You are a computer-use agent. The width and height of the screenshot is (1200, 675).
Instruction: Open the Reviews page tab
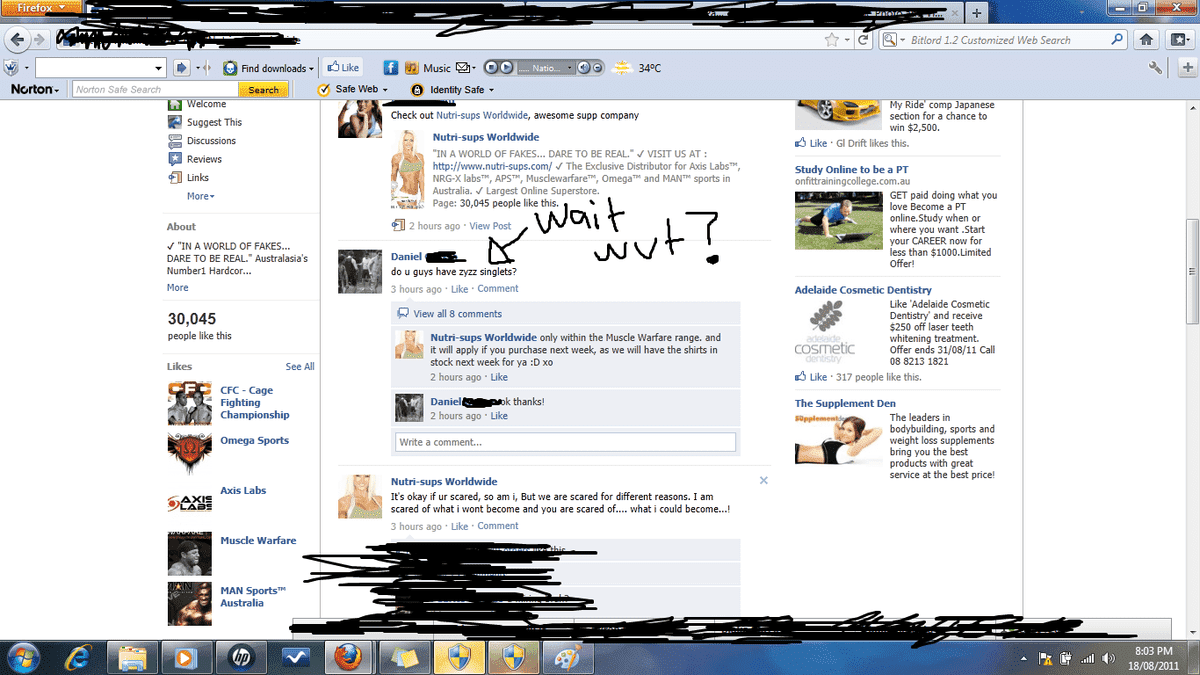pyautogui.click(x=204, y=159)
